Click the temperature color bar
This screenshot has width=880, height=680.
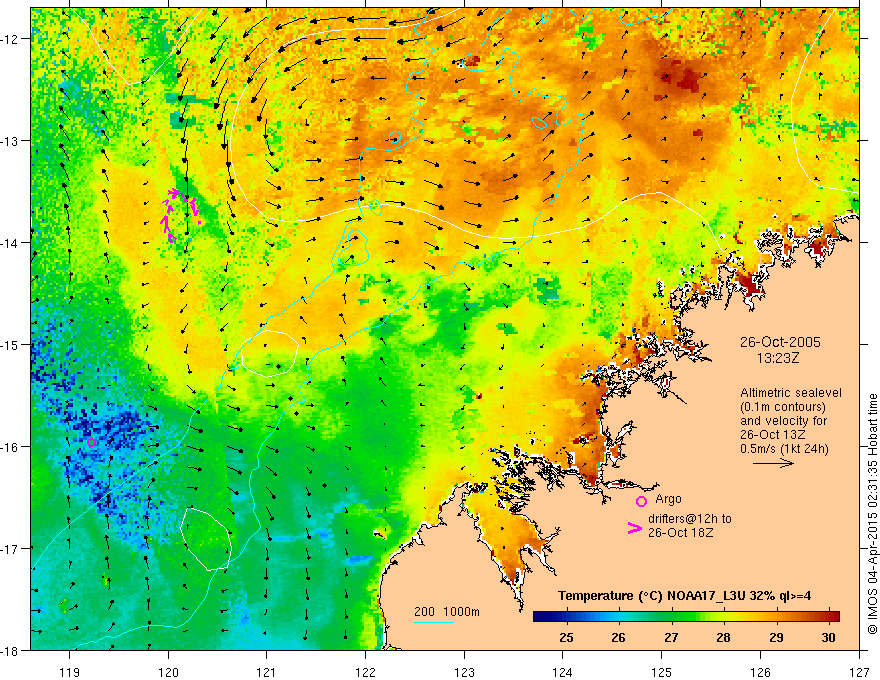[686, 616]
